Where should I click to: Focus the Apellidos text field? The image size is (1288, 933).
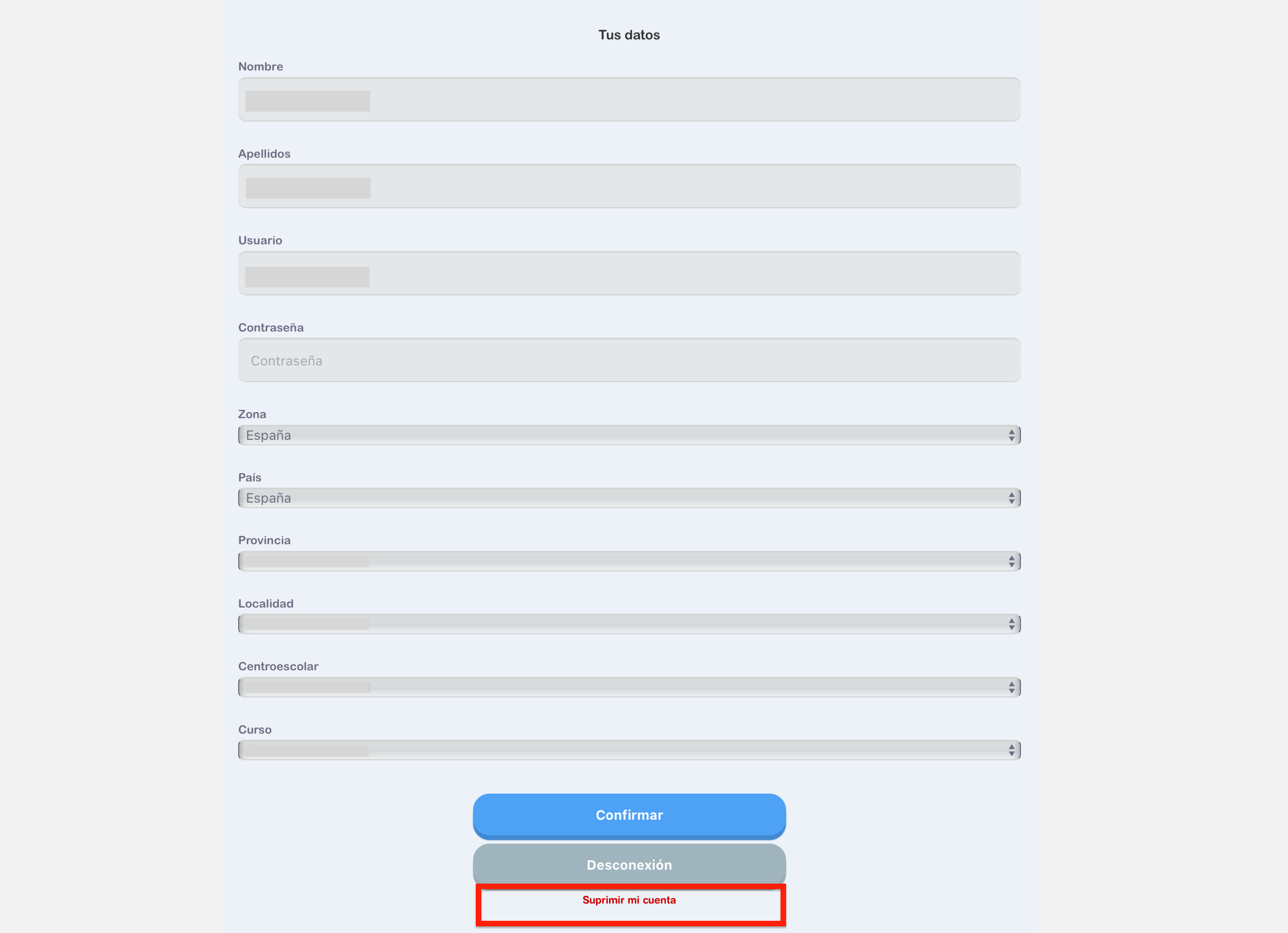pyautogui.click(x=628, y=187)
